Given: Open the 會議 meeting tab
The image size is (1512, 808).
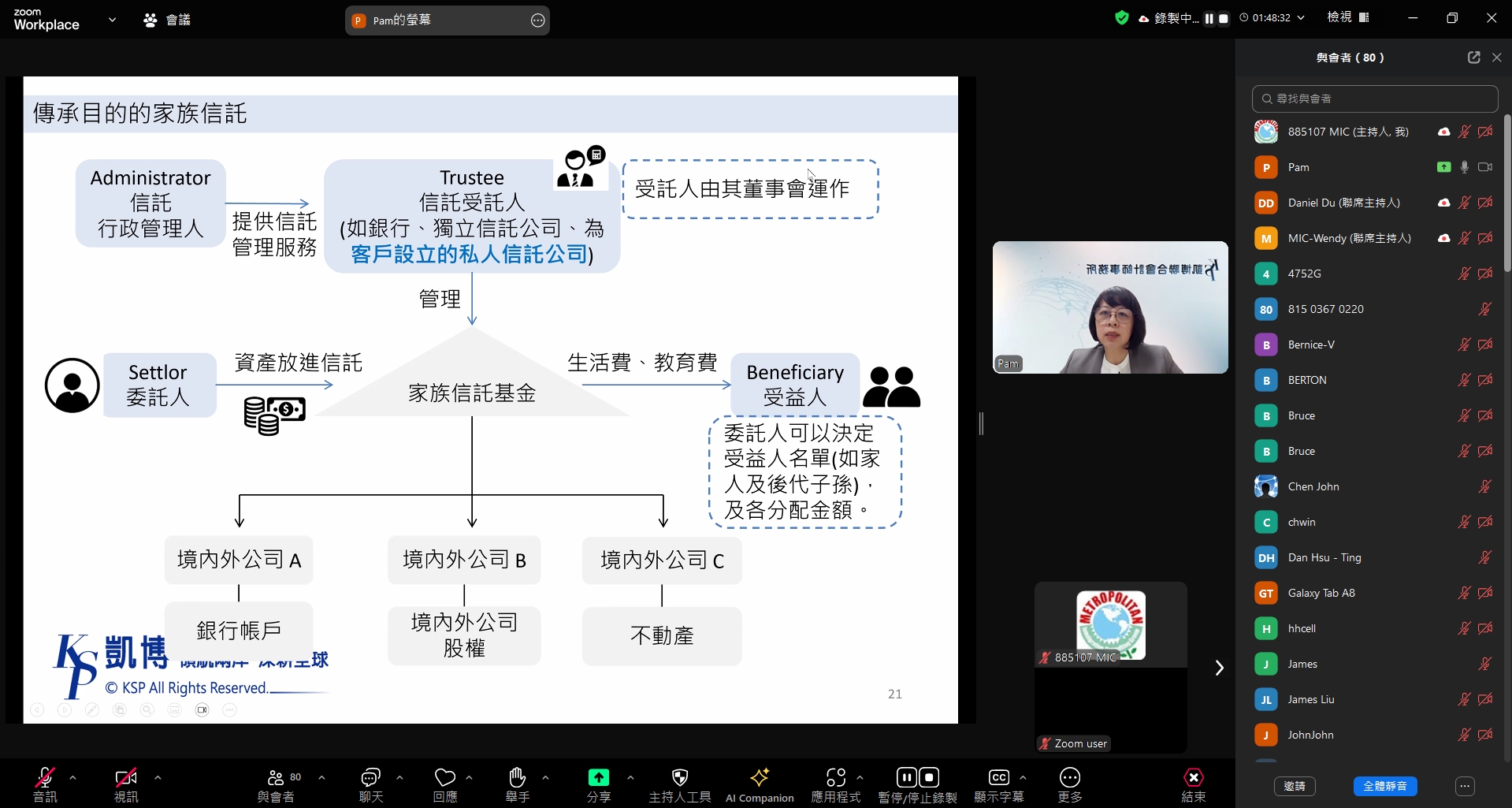Looking at the screenshot, I should pos(167,20).
